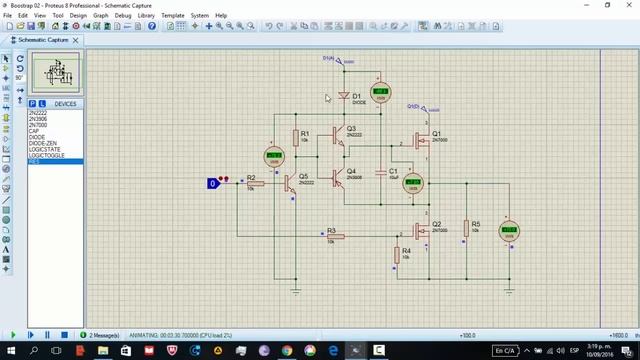The image size is (640, 360).
Task: Stop the simulation
Action: click(64, 335)
